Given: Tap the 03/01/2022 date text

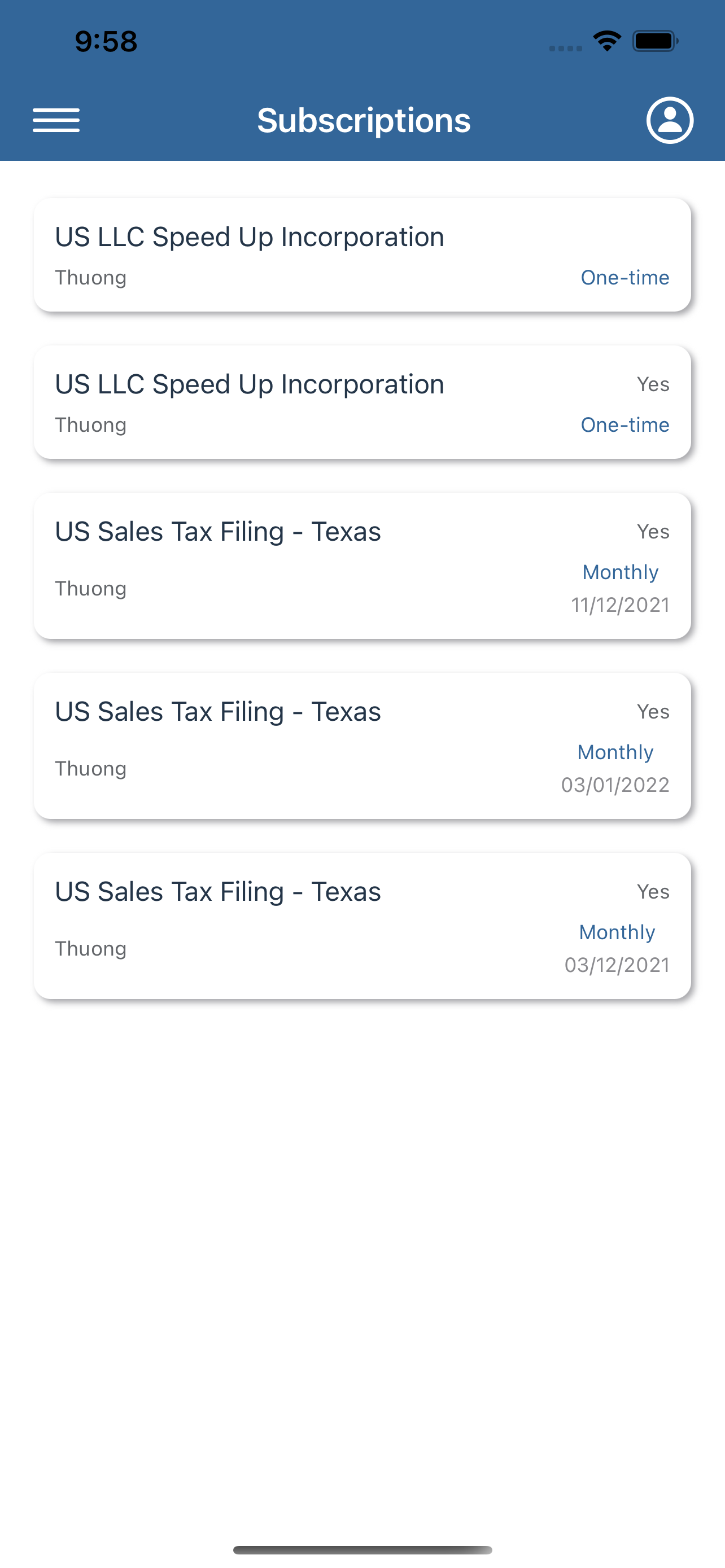Looking at the screenshot, I should click(615, 785).
